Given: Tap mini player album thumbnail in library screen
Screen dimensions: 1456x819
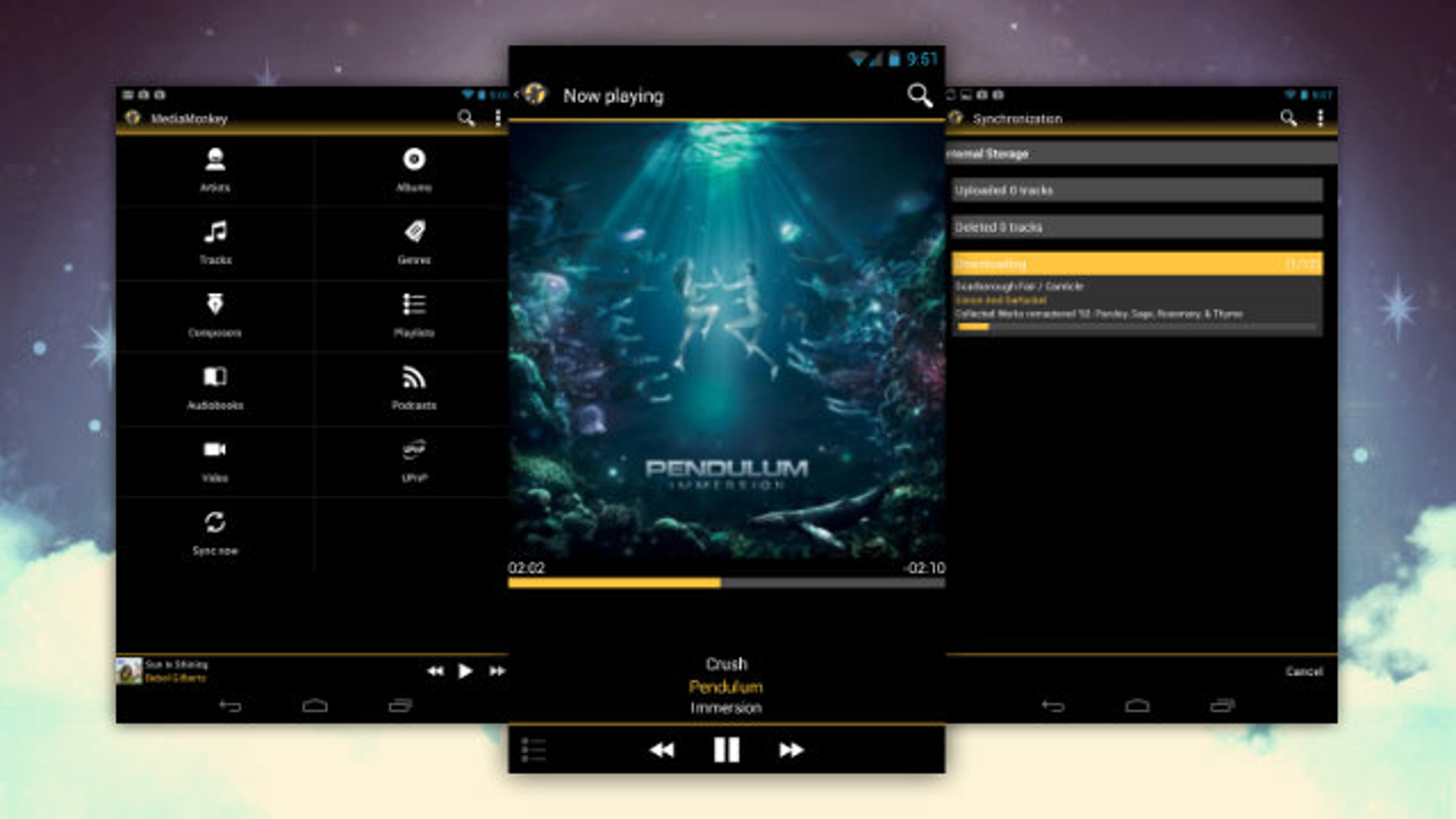Looking at the screenshot, I should [129, 672].
